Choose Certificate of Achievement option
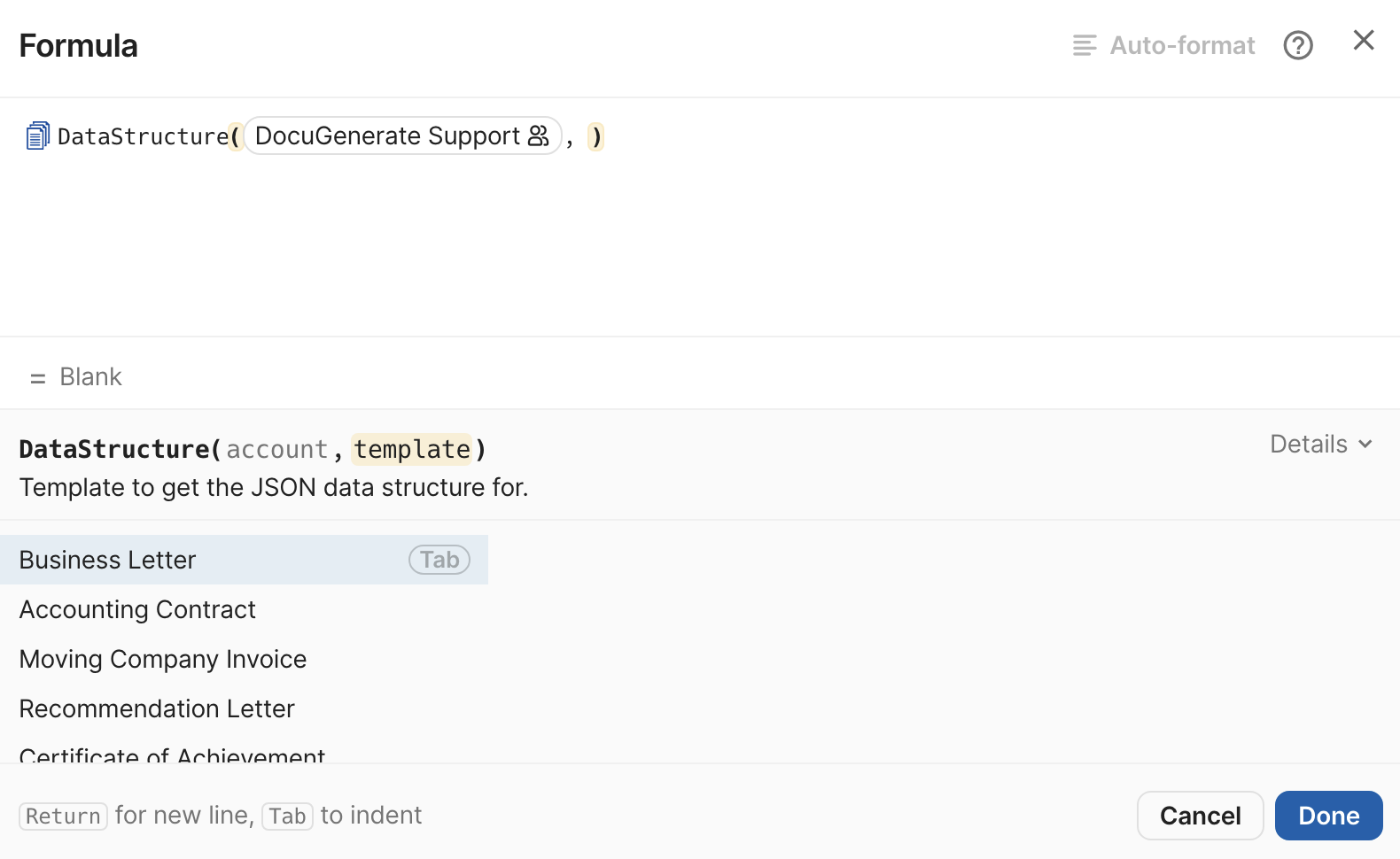1400x859 pixels. 172,755
